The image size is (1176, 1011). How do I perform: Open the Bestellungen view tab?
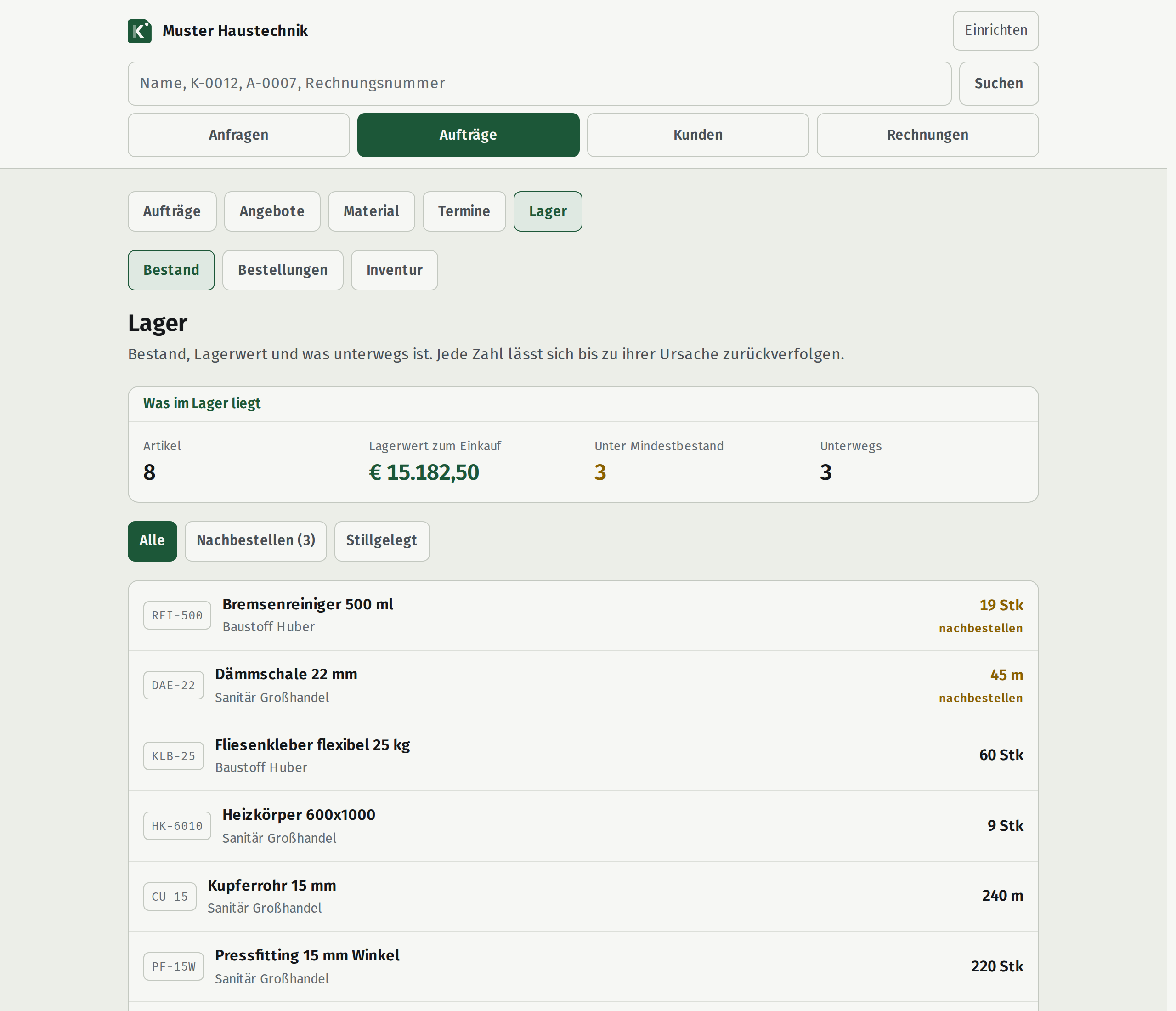click(283, 270)
